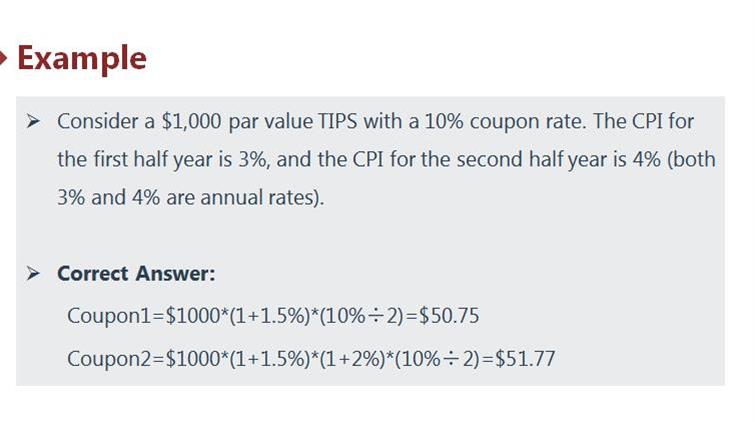Click the arrow bullet before 'Correct Answer'
755x422 pixels.
(x=33, y=274)
